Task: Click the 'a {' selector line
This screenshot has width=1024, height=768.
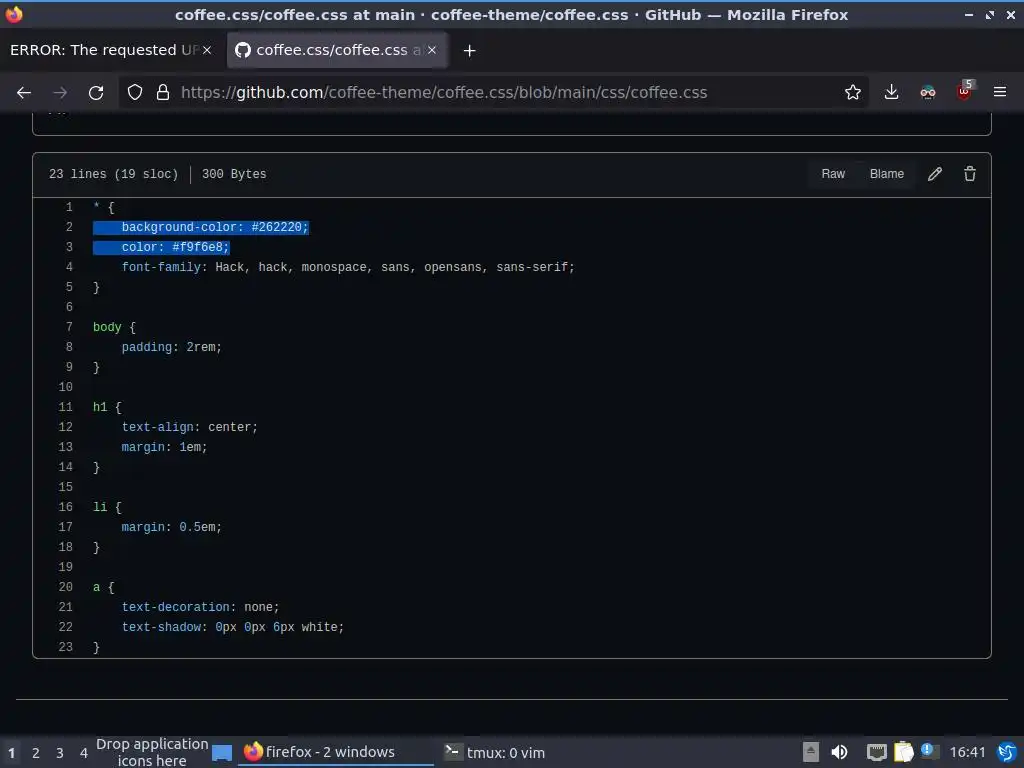Action: point(103,587)
